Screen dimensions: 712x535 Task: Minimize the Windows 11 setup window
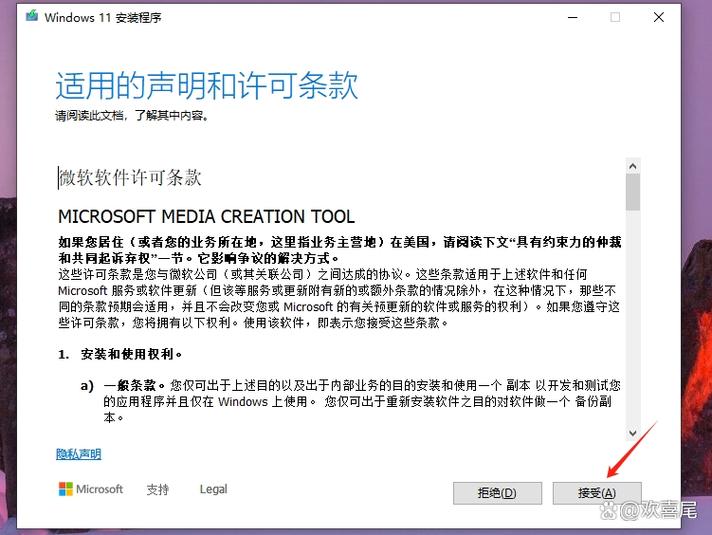pos(573,17)
